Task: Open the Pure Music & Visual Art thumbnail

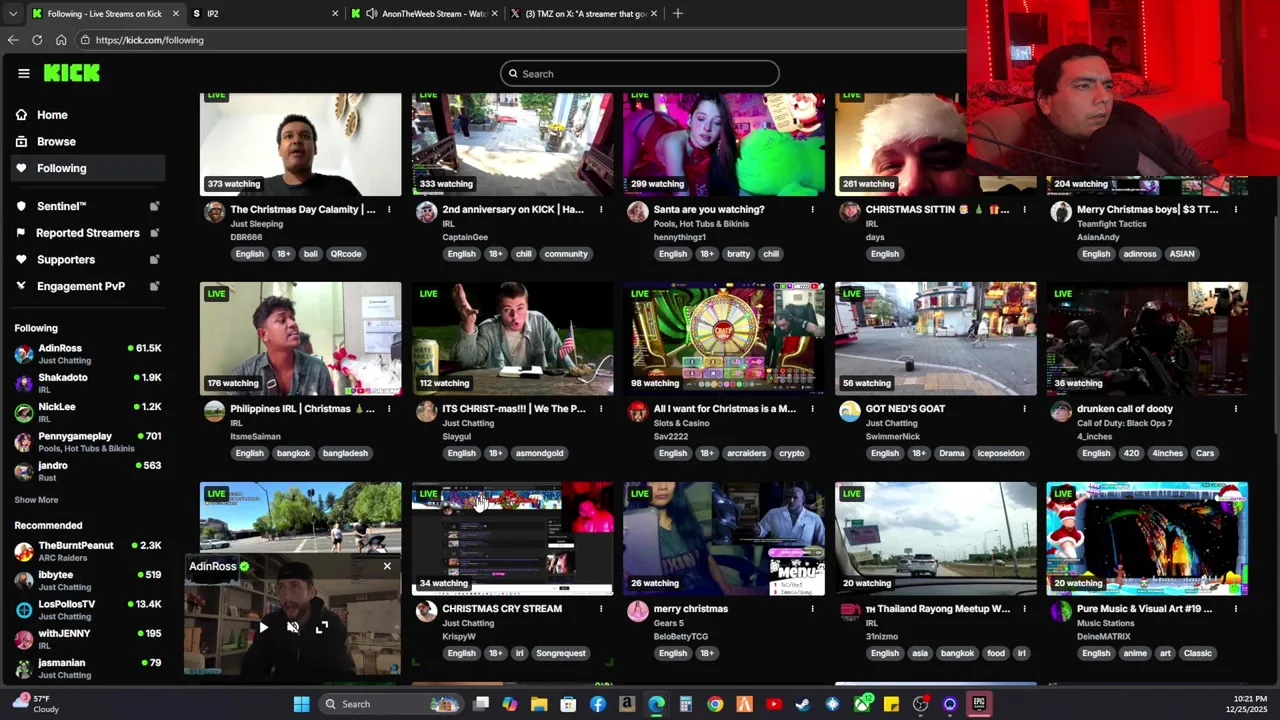Action: point(1147,539)
